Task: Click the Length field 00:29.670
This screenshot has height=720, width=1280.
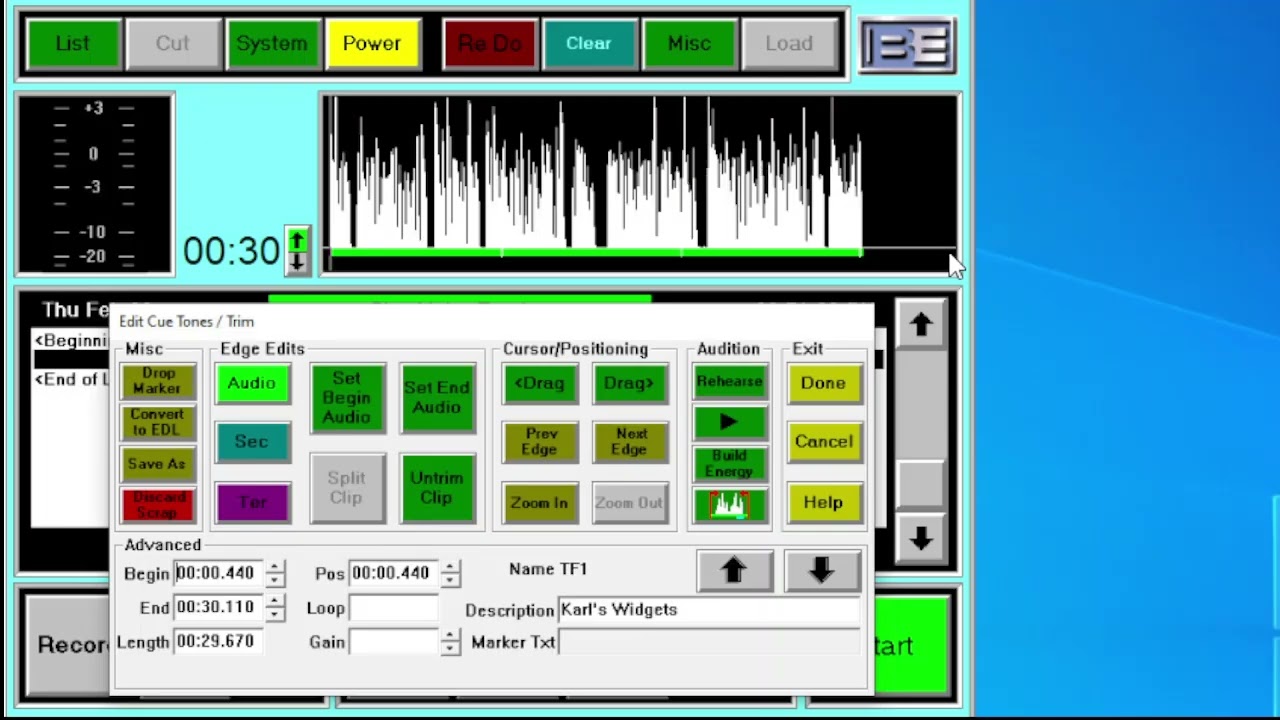Action: tap(219, 641)
